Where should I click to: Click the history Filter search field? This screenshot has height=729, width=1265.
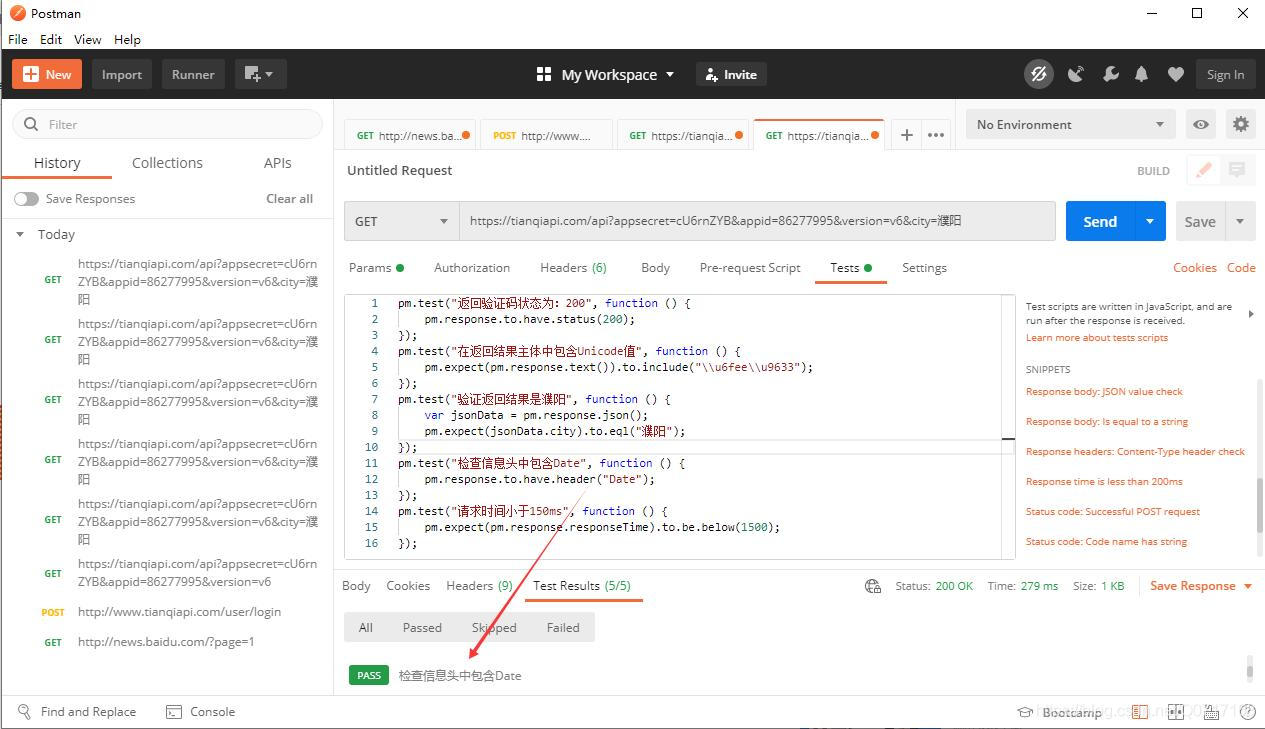(167, 124)
